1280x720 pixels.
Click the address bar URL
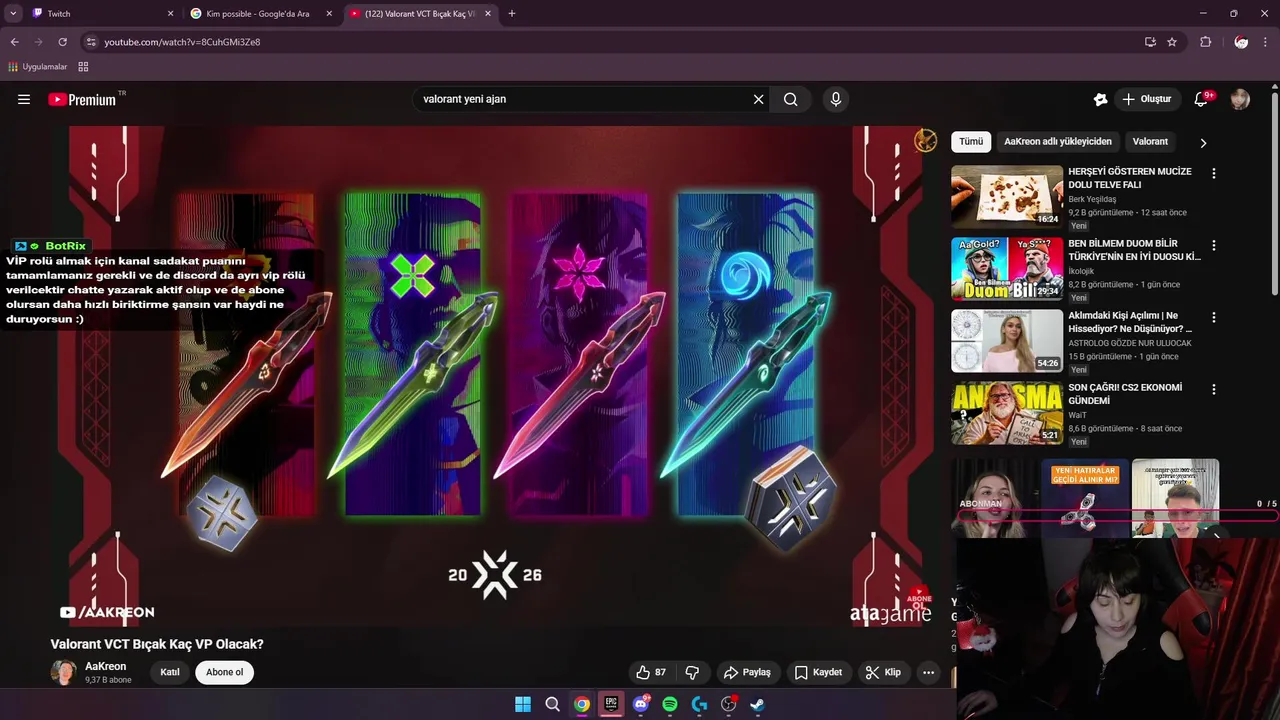point(182,42)
